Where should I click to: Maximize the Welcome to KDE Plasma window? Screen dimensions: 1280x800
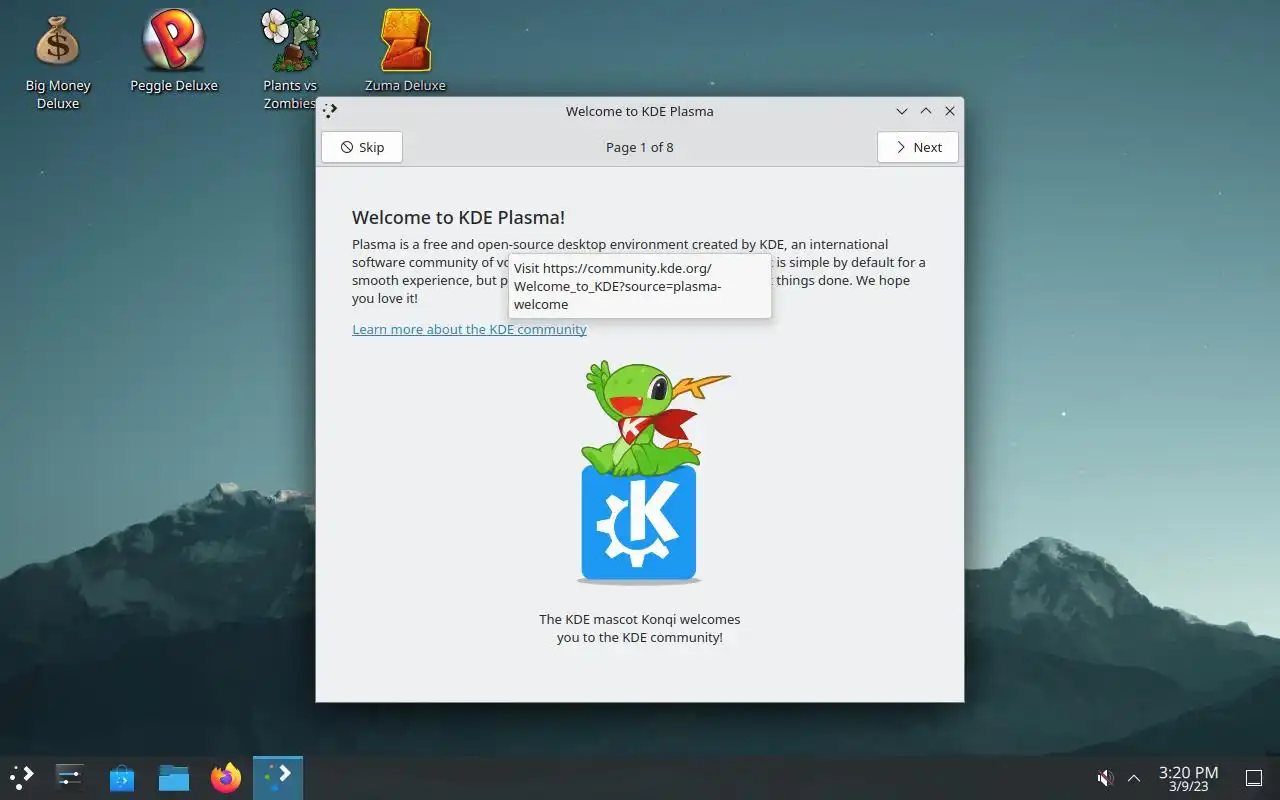pyautogui.click(x=926, y=111)
